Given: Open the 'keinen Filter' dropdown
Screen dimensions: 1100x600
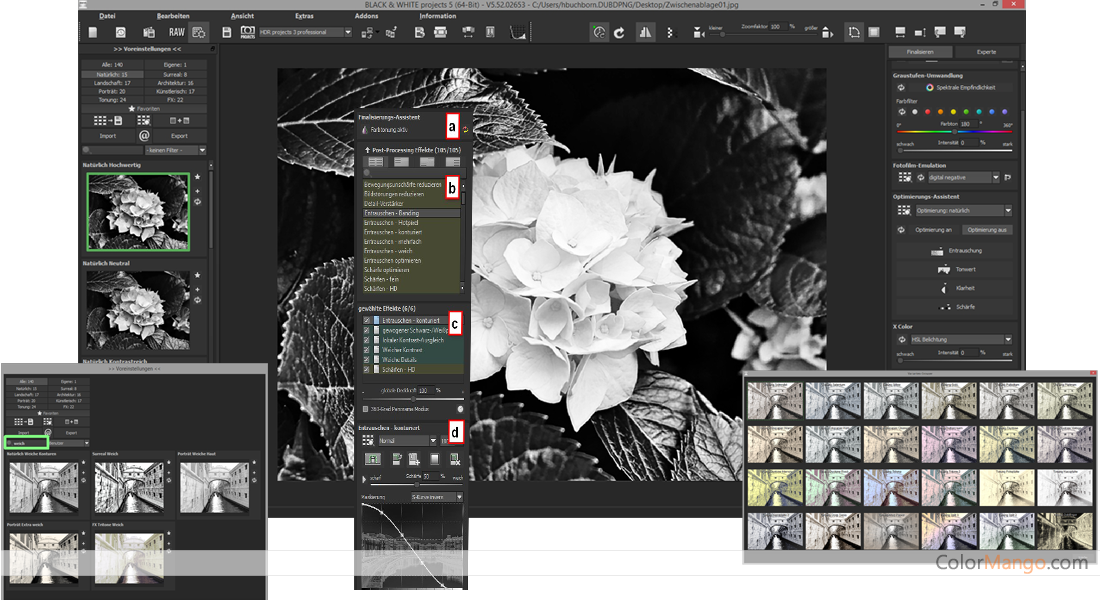Looking at the screenshot, I should point(175,150).
